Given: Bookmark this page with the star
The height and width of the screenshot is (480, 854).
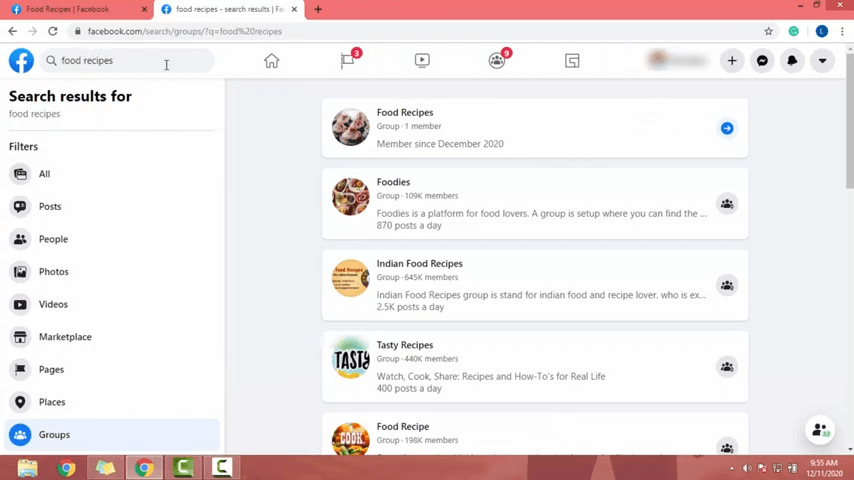Looking at the screenshot, I should point(768,31).
